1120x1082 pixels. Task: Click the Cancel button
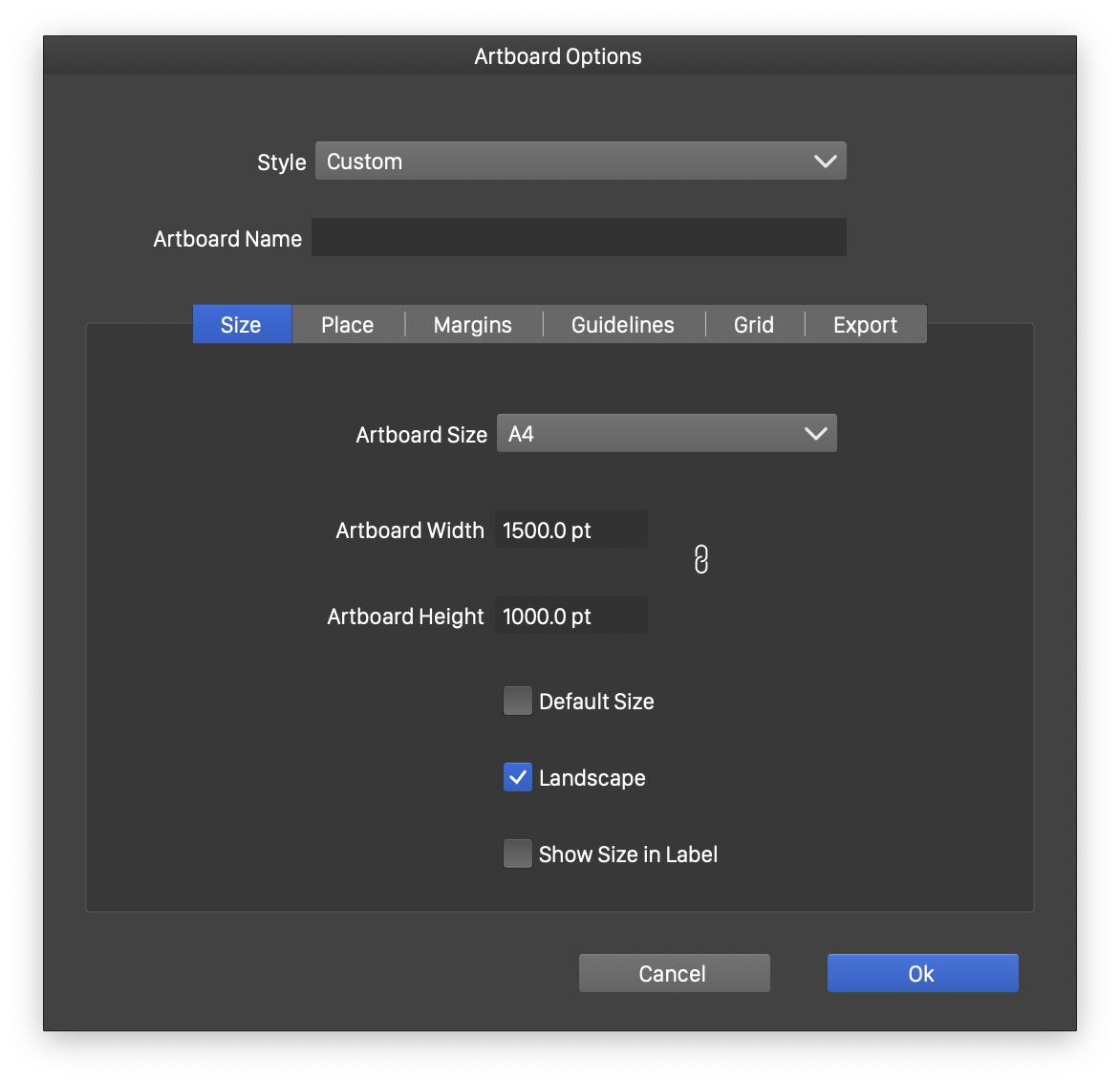click(x=674, y=973)
